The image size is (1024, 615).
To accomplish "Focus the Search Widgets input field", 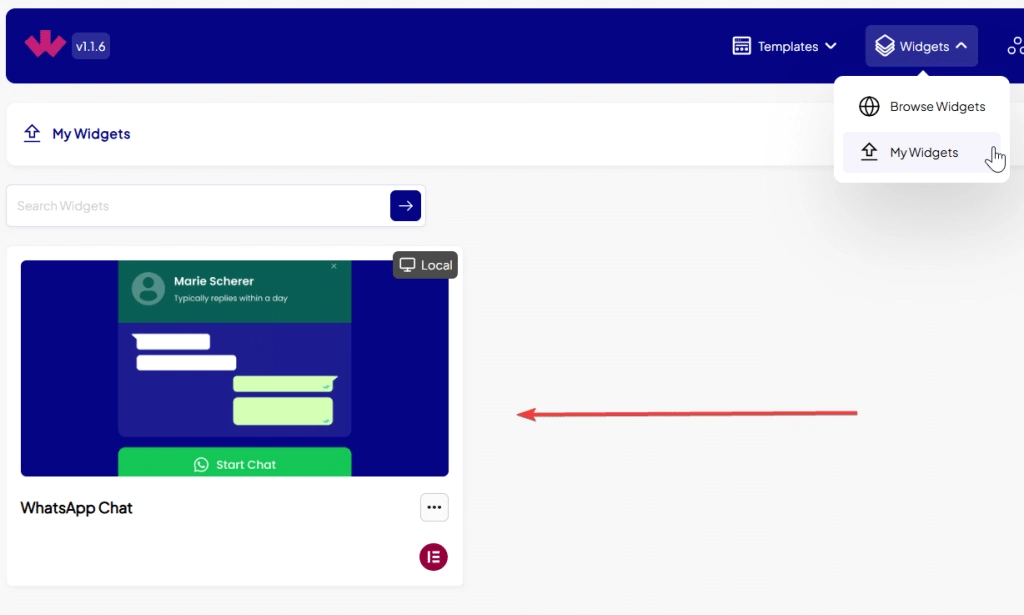I will tap(198, 206).
